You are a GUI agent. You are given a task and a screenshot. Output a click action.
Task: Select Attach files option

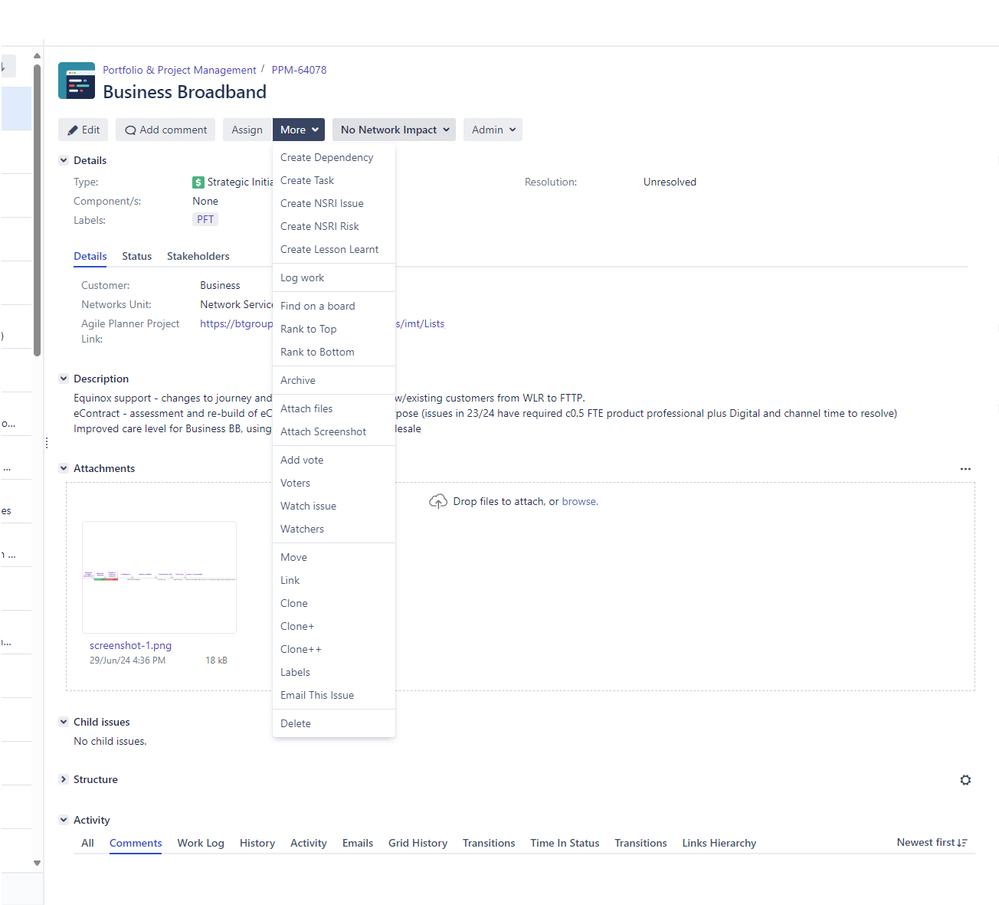coord(334,409)
